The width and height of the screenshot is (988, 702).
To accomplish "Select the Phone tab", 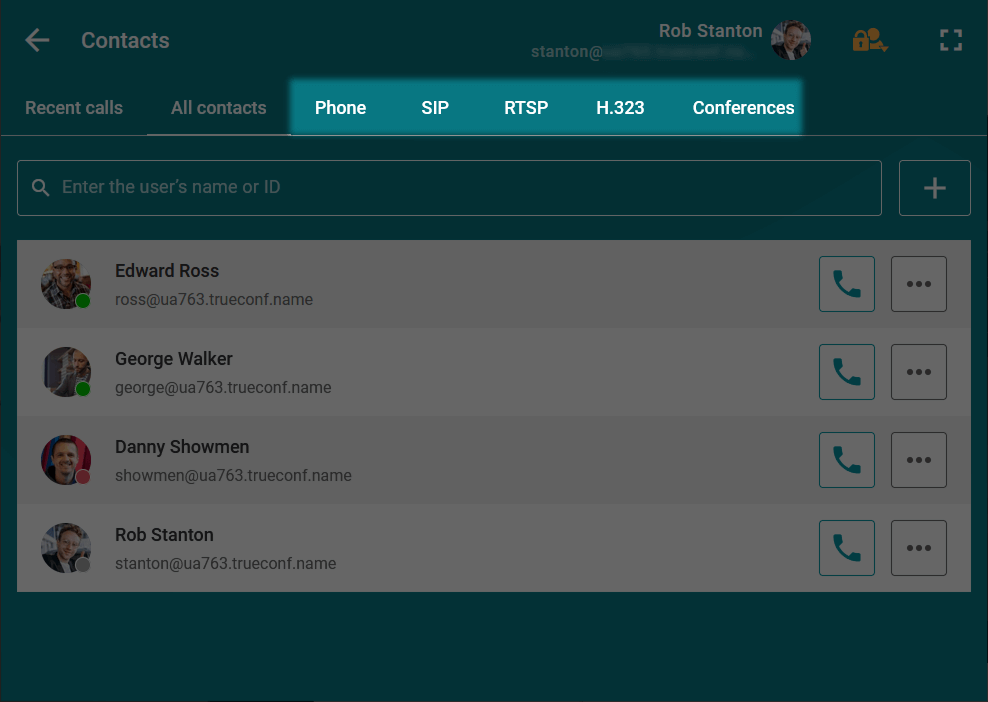I will [340, 108].
